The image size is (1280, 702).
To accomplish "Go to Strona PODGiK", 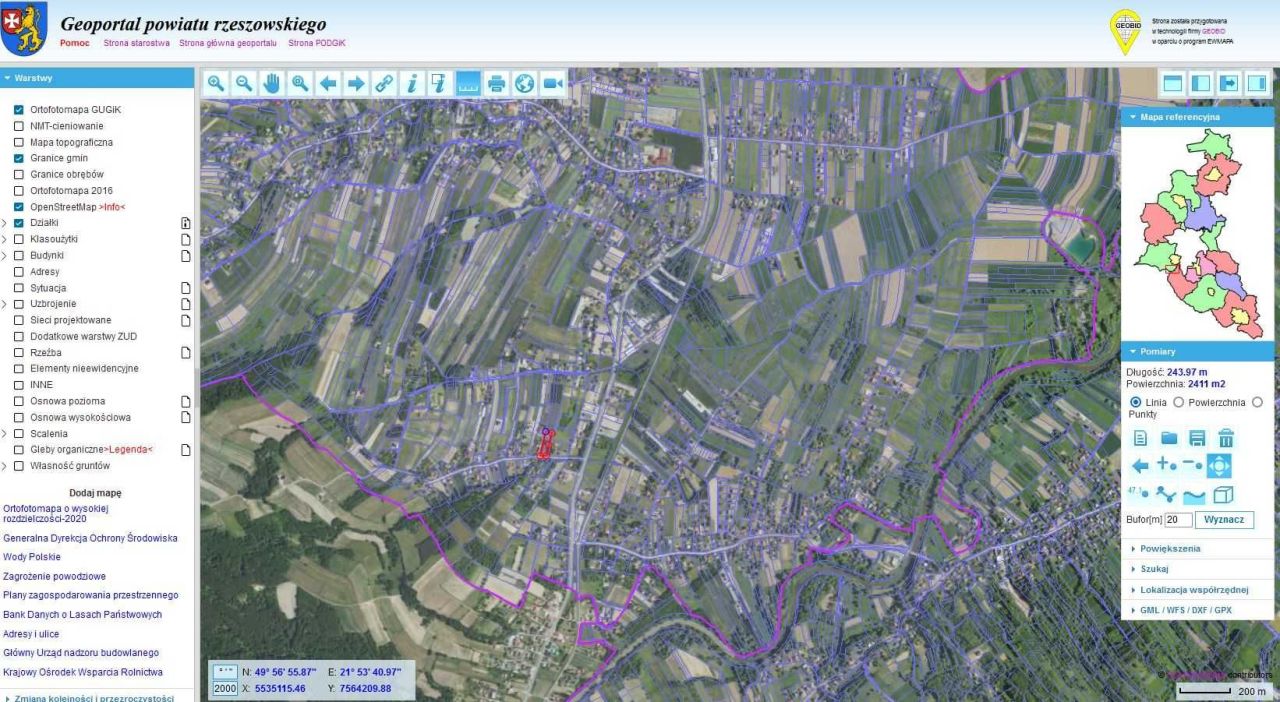I will pos(316,43).
